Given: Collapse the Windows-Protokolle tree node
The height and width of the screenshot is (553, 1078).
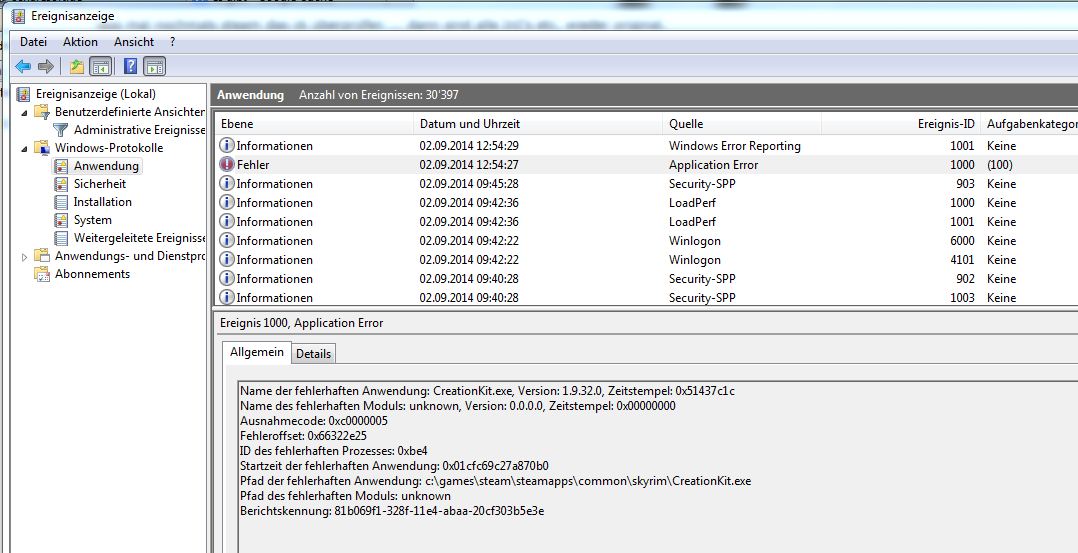Looking at the screenshot, I should coord(25,148).
